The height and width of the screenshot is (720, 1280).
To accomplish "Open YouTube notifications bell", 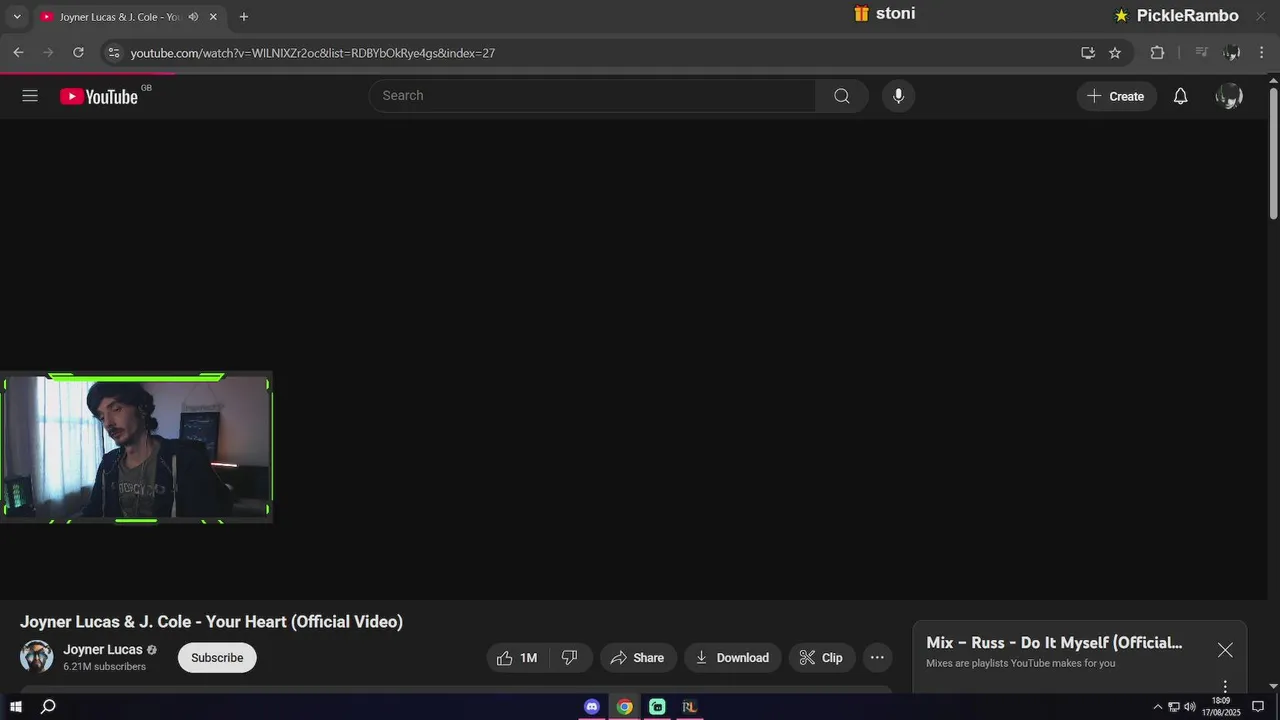I will tap(1180, 96).
